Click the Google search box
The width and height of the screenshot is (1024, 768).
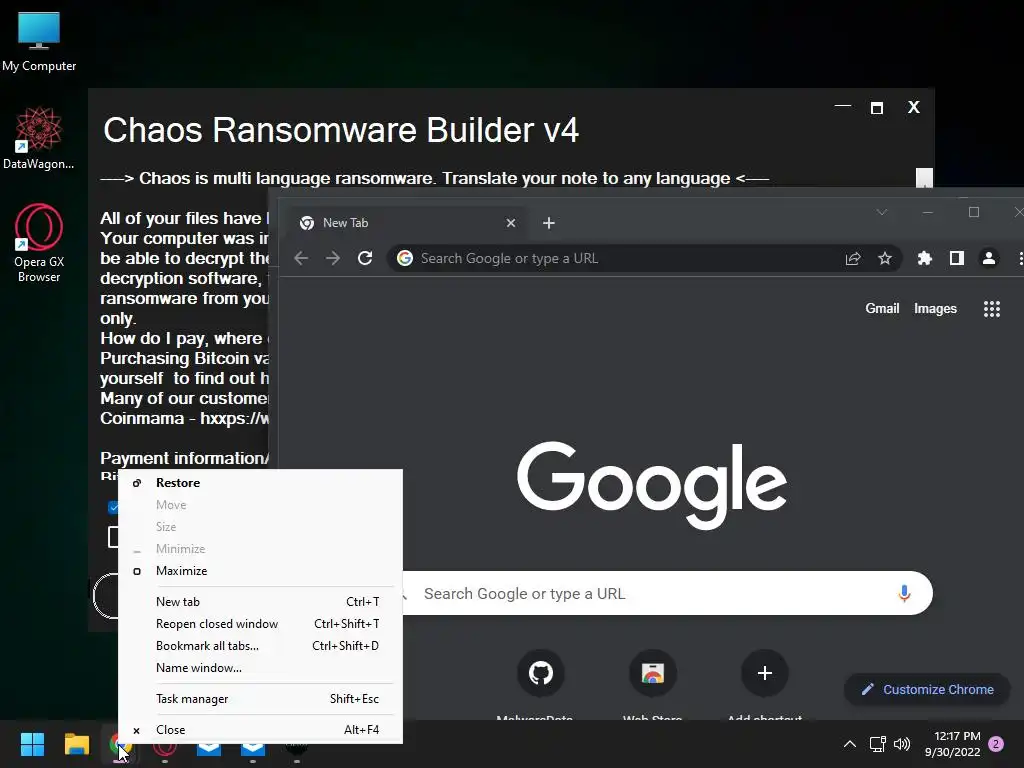653,593
